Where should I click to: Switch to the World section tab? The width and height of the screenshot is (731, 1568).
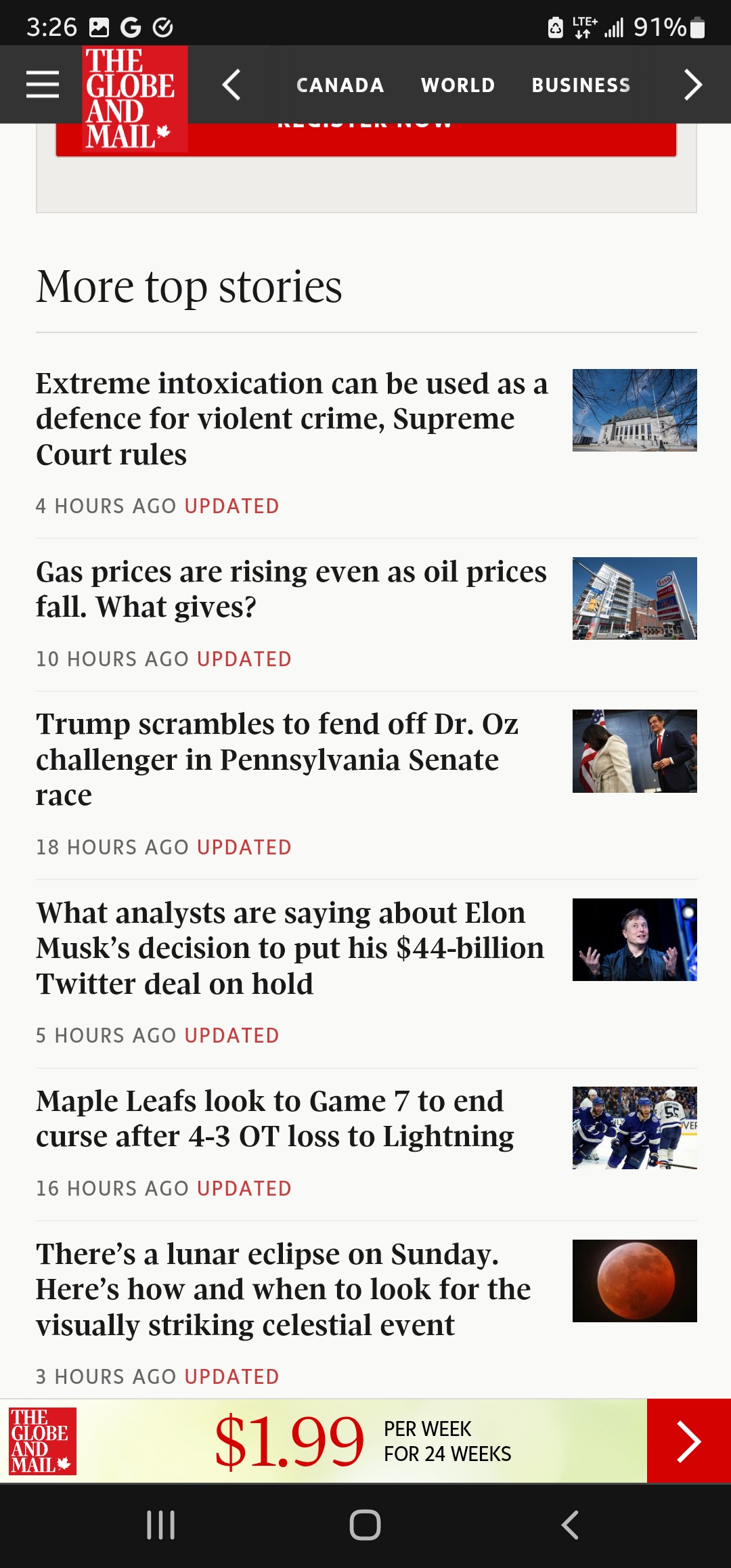[458, 85]
